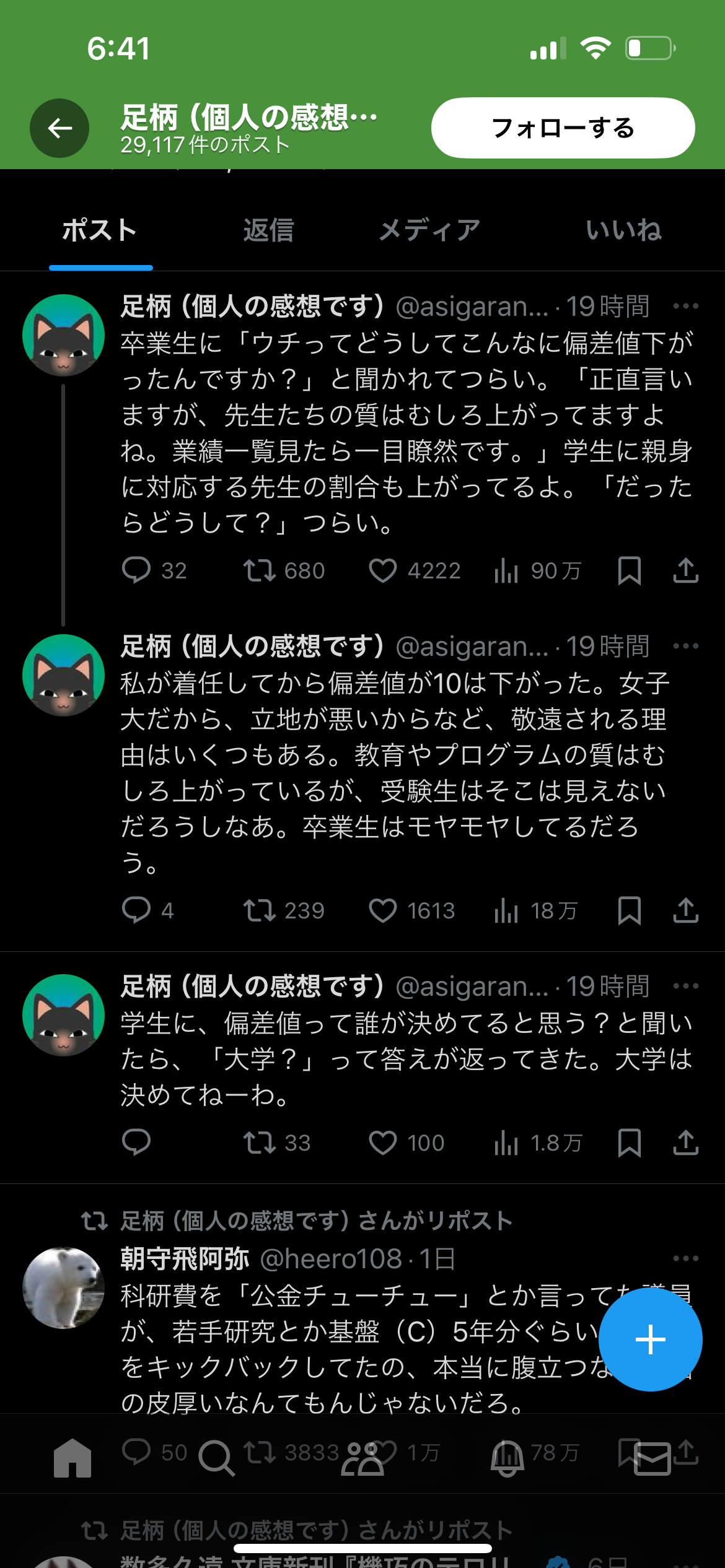725x1568 pixels.
Task: Tap the back arrow button
Action: [59, 128]
